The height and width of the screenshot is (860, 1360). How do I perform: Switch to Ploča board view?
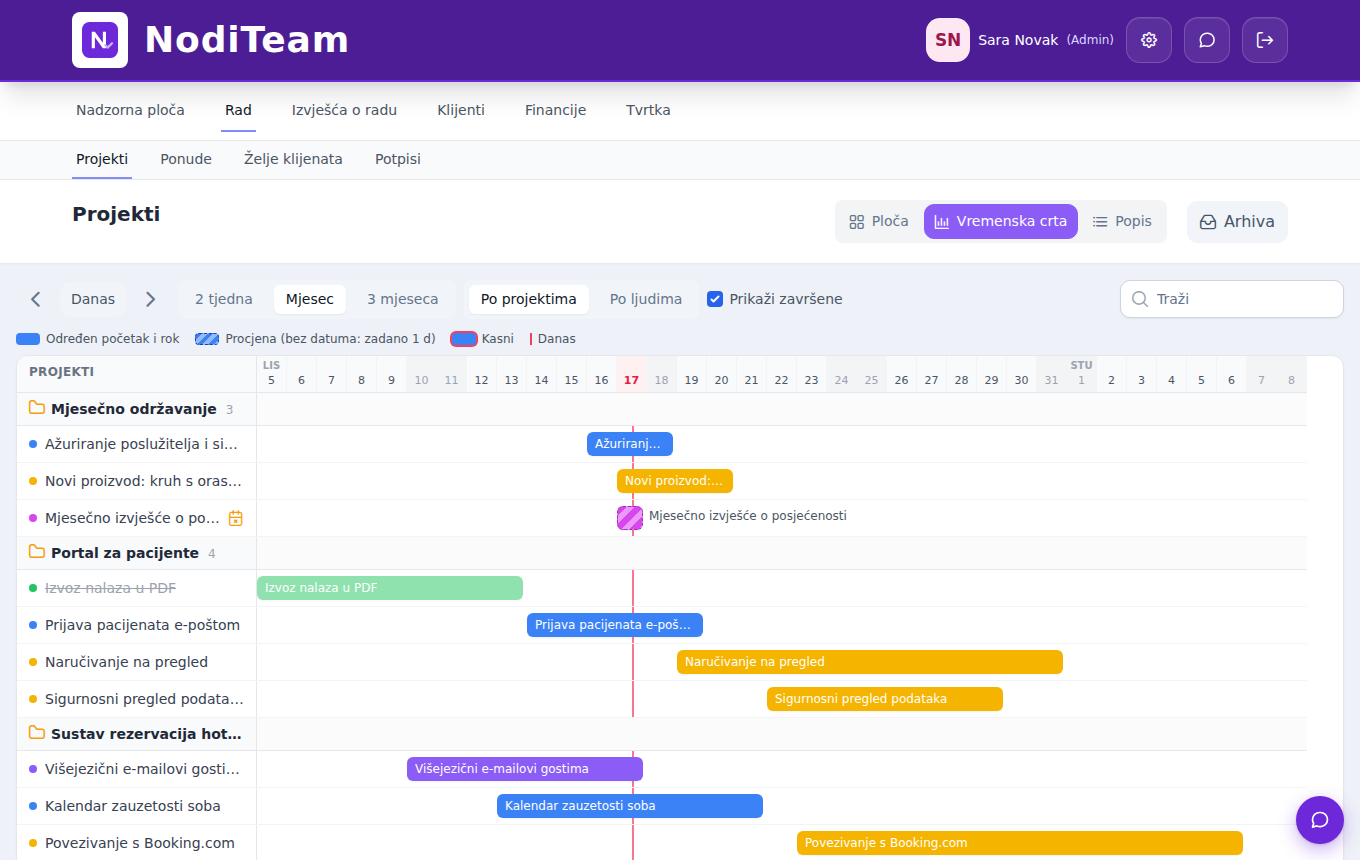(x=879, y=222)
